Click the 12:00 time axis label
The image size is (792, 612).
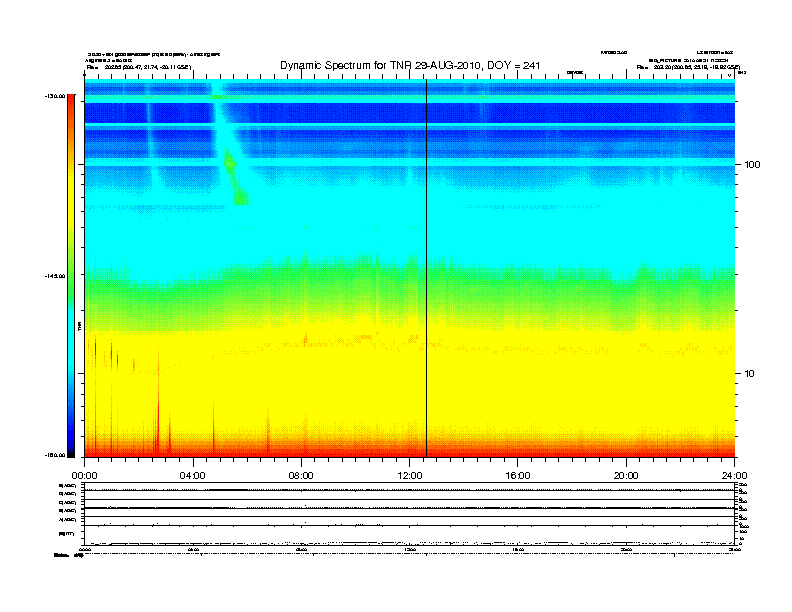[410, 476]
